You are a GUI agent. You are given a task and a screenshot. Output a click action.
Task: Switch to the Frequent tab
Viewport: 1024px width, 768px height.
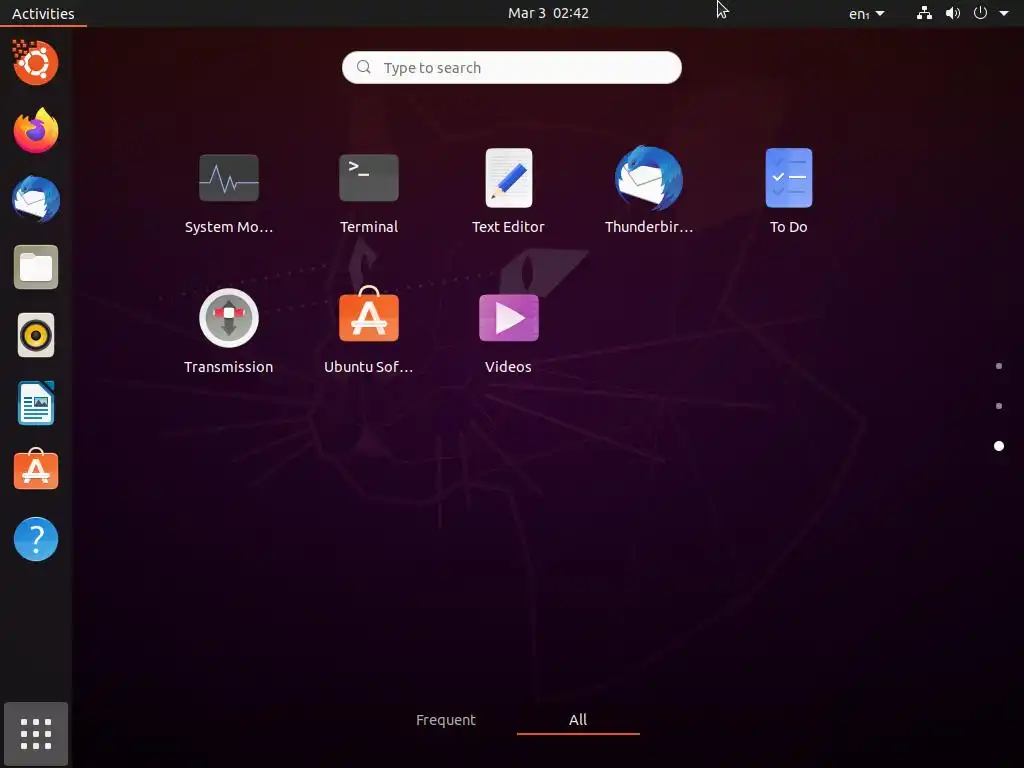(445, 720)
